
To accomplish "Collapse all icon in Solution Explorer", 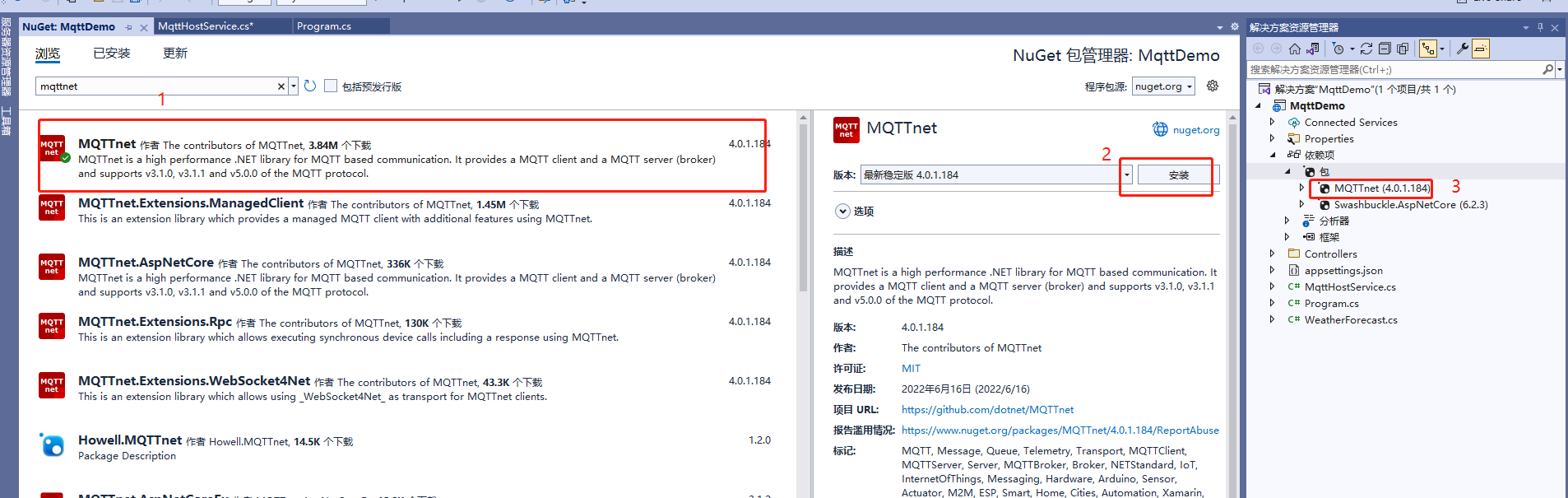I will (x=1385, y=49).
